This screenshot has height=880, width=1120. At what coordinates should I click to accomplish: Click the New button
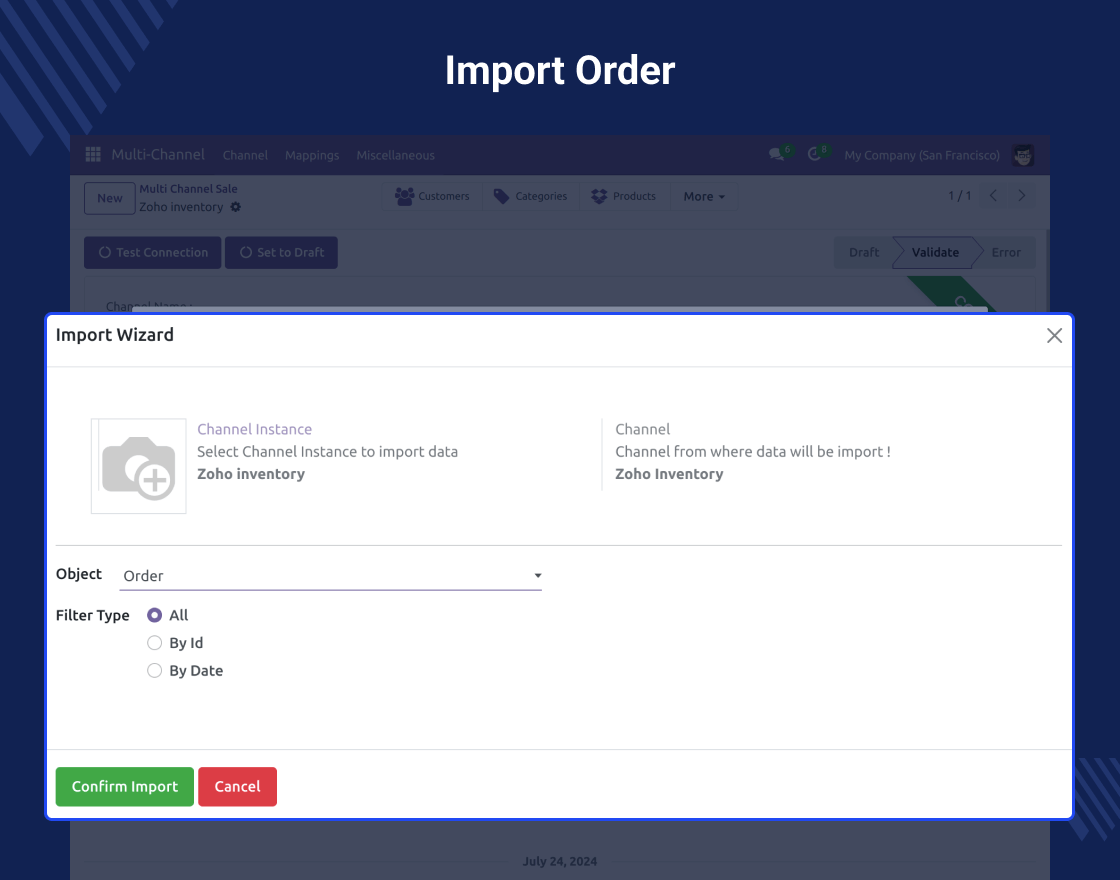point(110,198)
